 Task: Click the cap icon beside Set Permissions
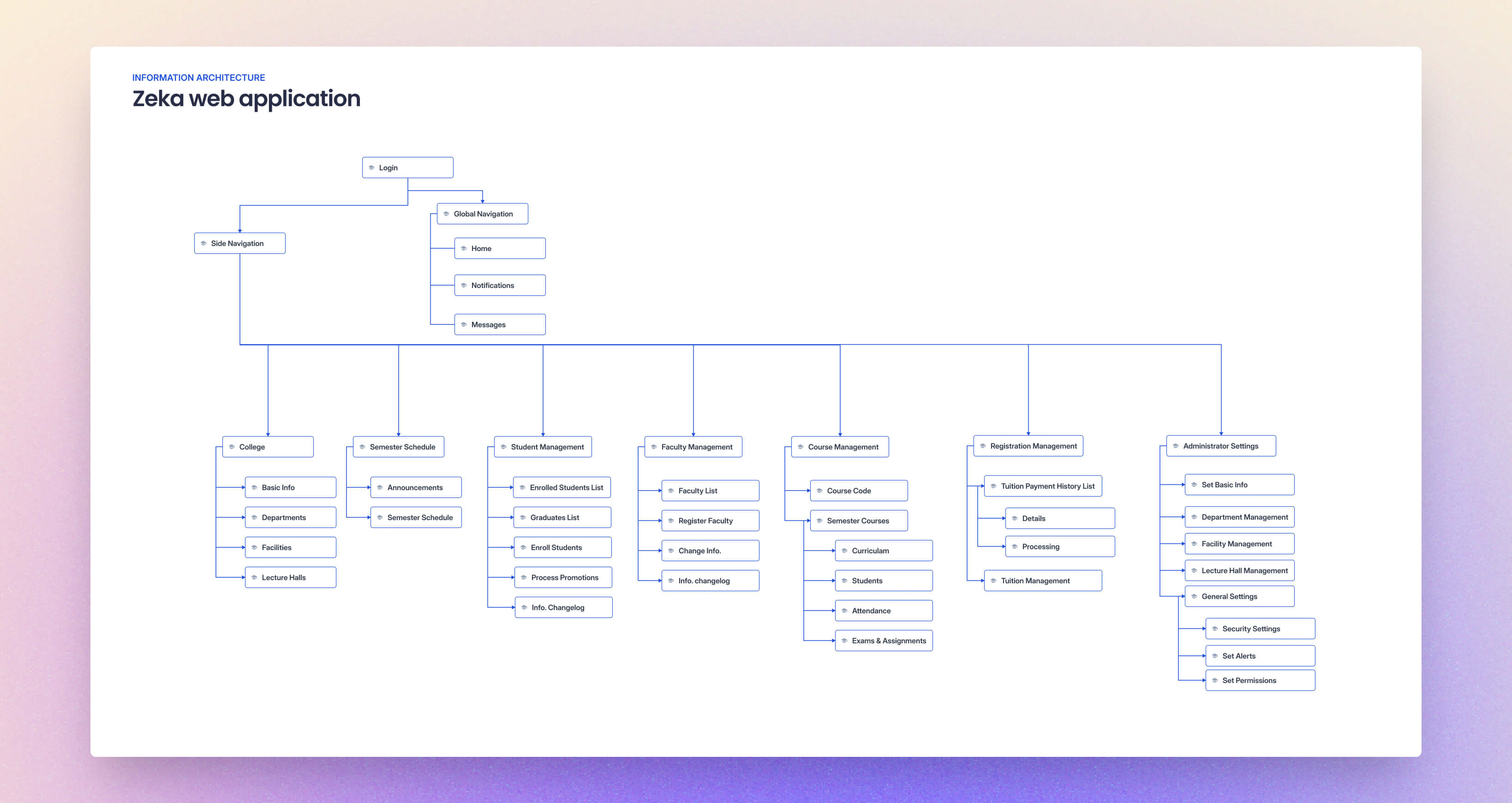(1215, 680)
